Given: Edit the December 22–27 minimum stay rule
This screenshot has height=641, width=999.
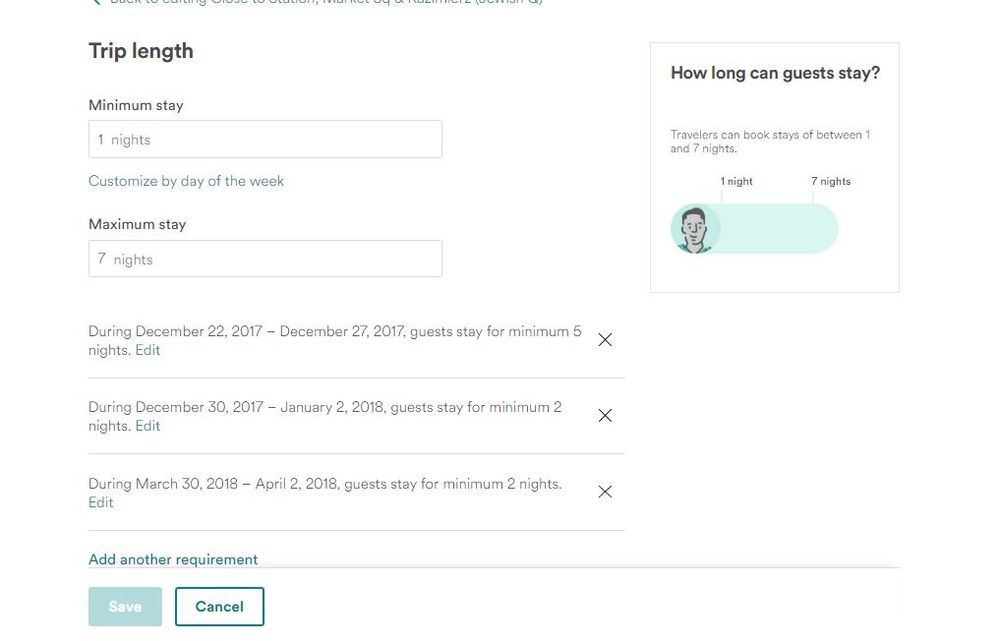Looking at the screenshot, I should coord(148,351).
